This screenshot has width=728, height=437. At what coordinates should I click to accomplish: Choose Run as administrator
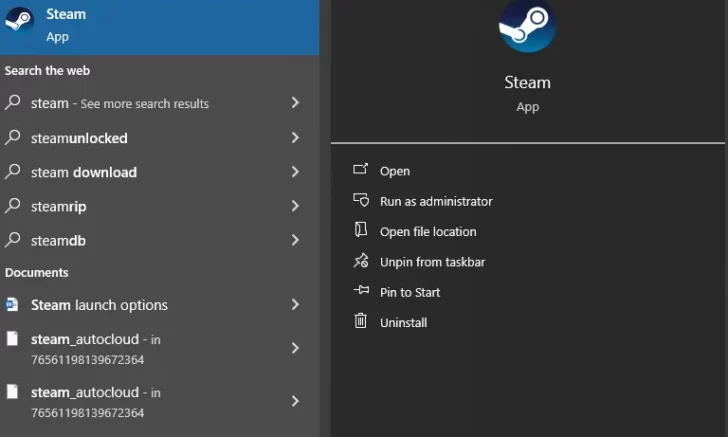[x=436, y=201]
